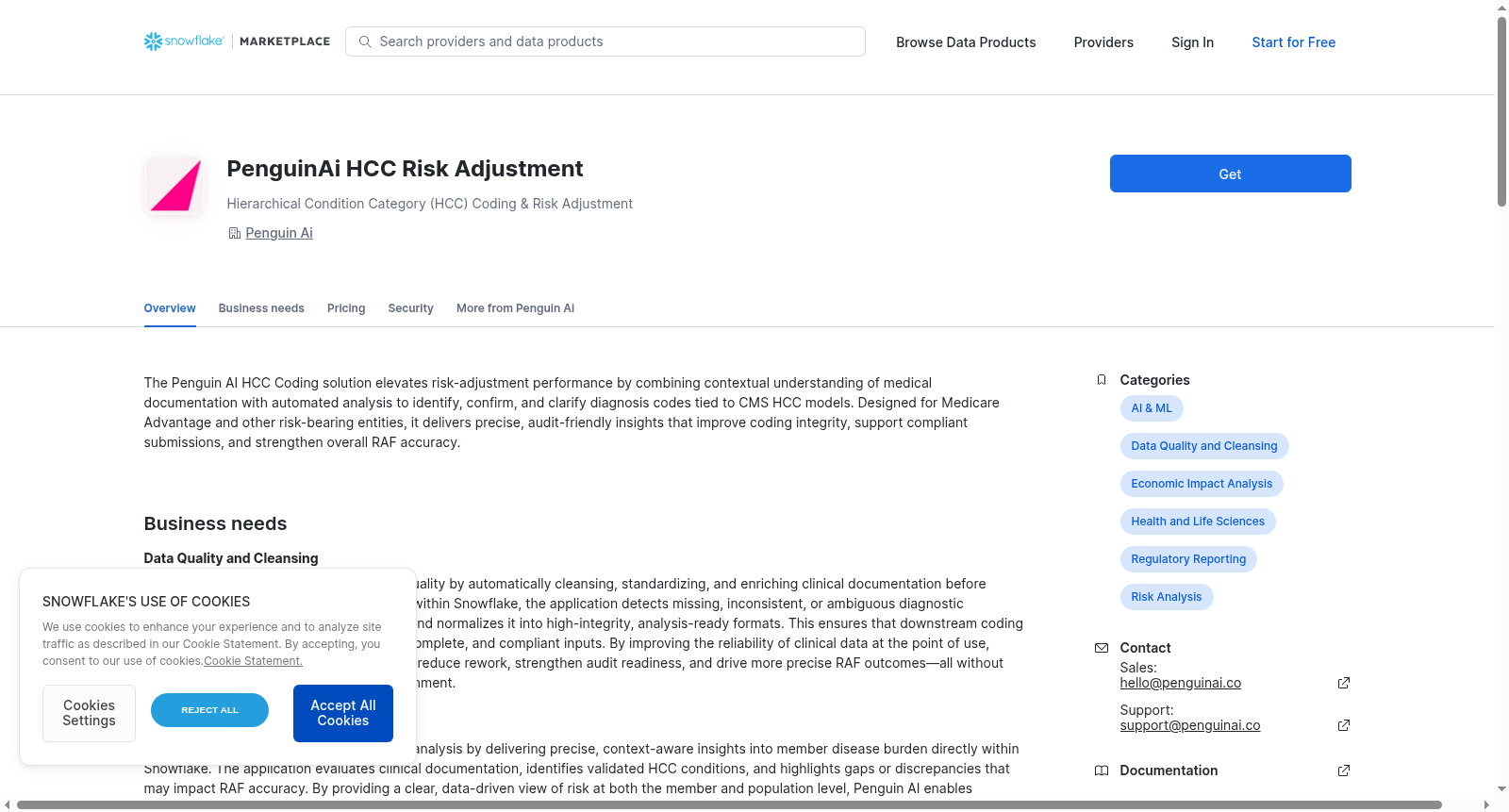Open the Cookie Statement link
Viewport: 1509px width, 812px height.
(x=253, y=661)
